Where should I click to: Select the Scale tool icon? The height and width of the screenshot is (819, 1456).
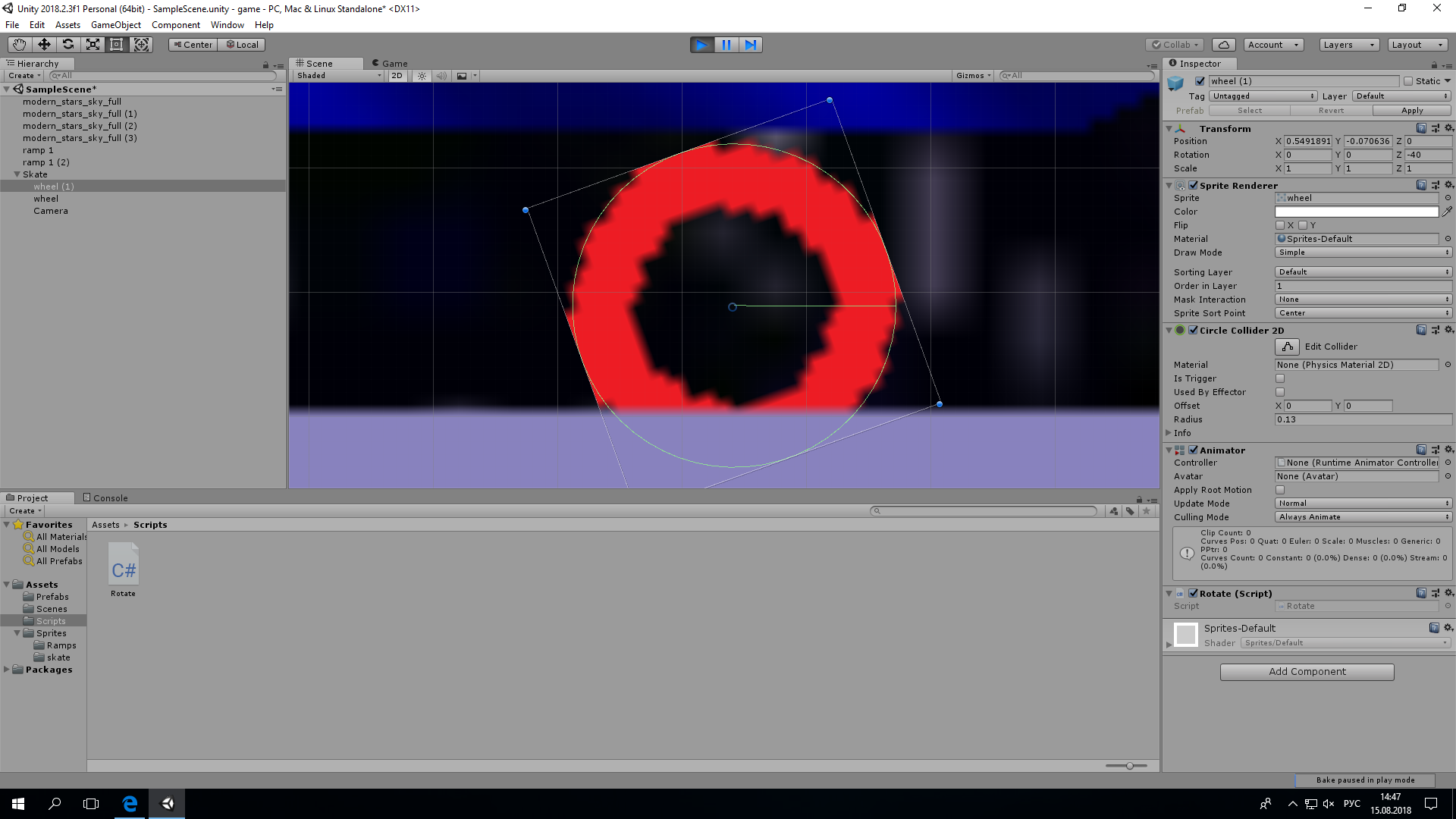pyautogui.click(x=93, y=45)
